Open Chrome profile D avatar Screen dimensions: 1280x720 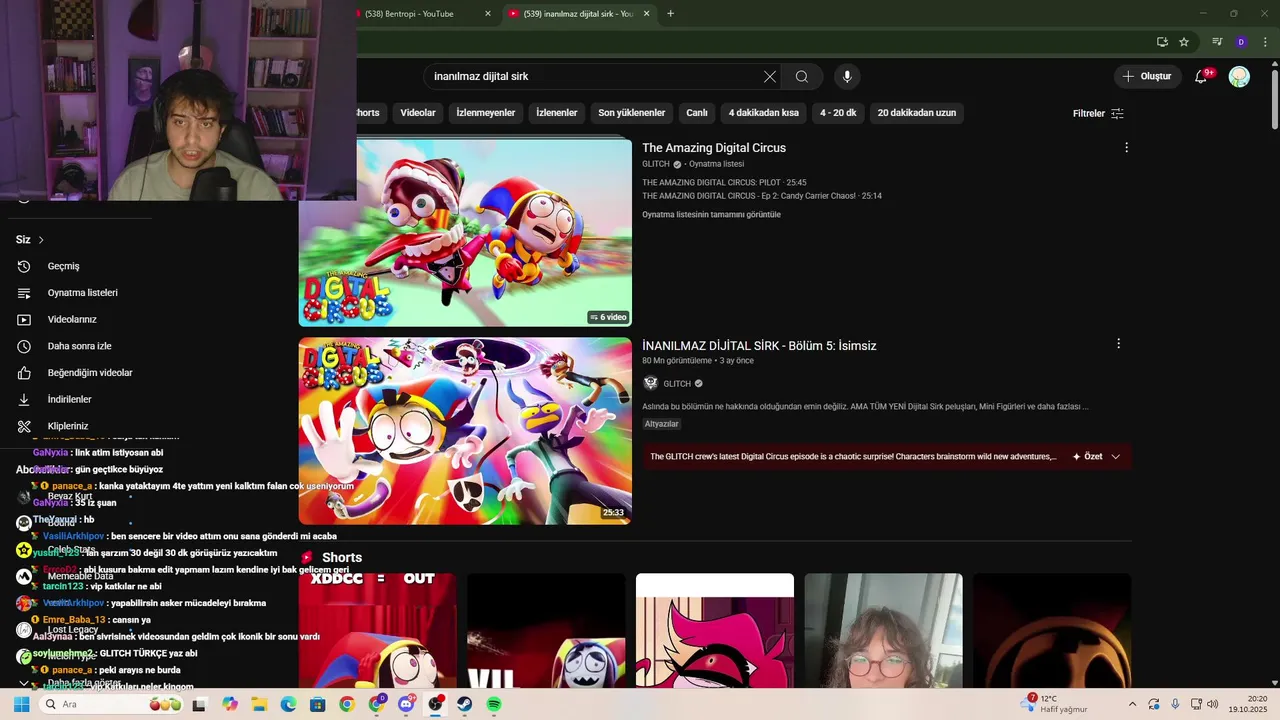pos(1241,42)
